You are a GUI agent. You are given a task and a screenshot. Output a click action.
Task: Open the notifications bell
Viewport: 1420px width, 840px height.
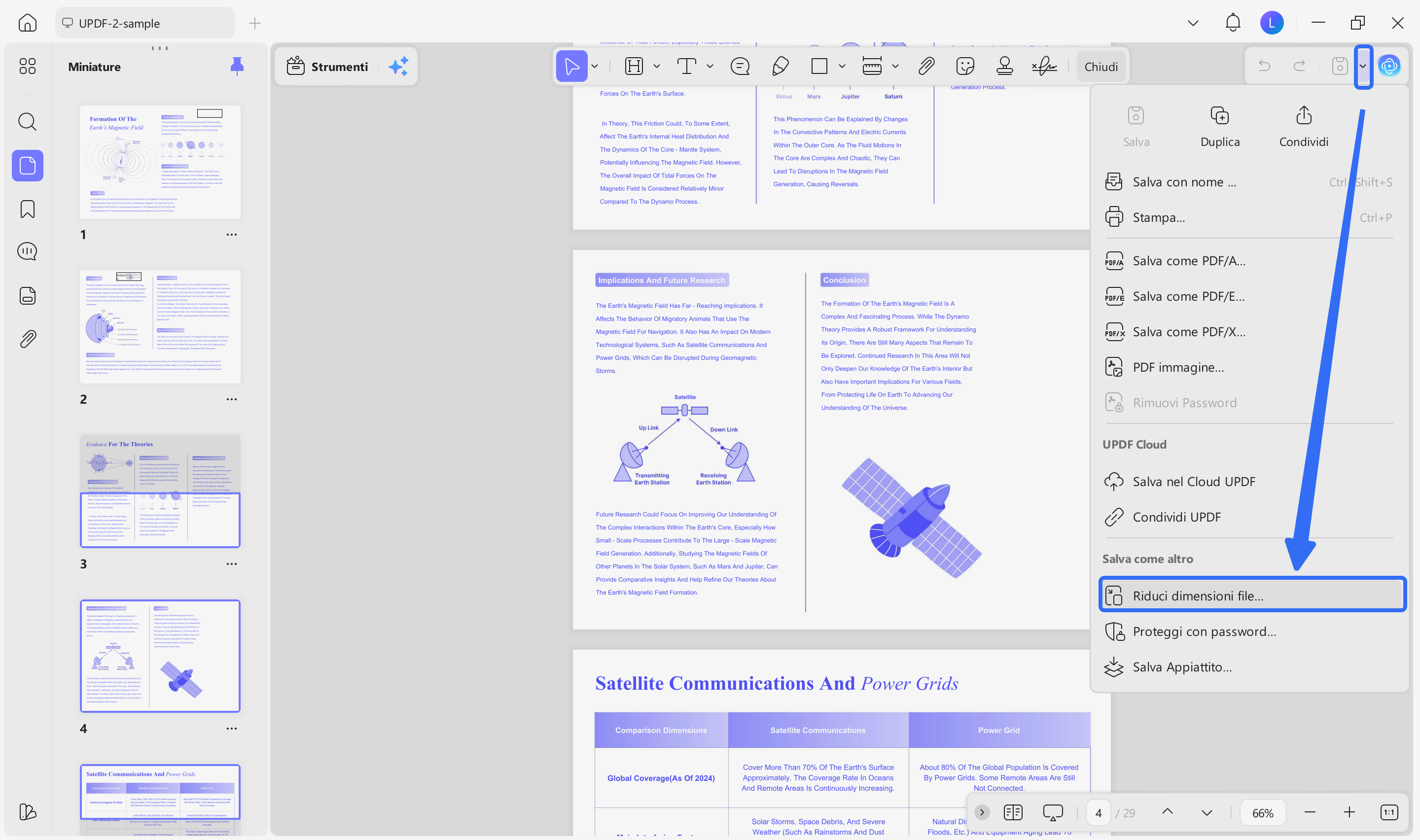click(1233, 23)
